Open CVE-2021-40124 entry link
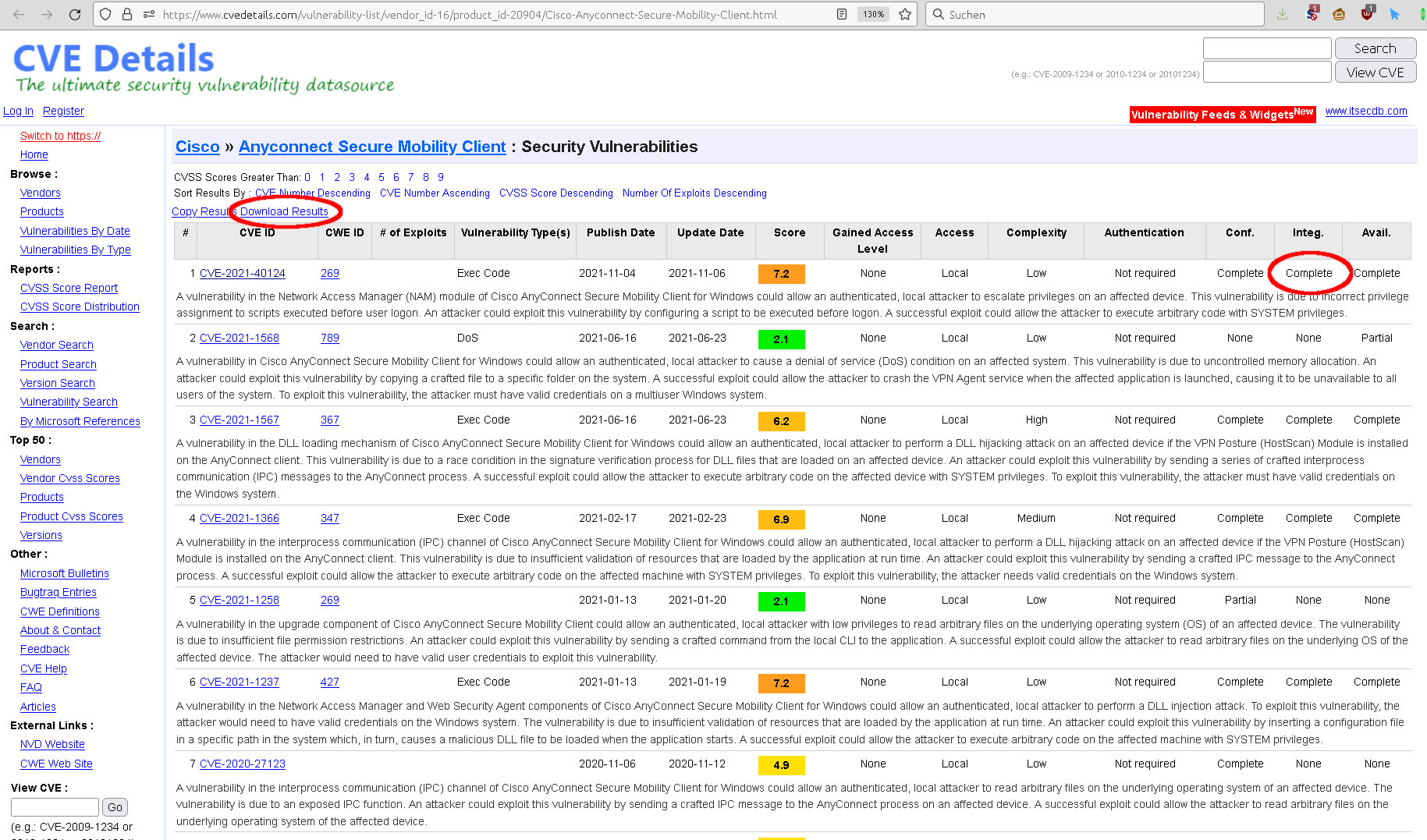 coord(243,273)
